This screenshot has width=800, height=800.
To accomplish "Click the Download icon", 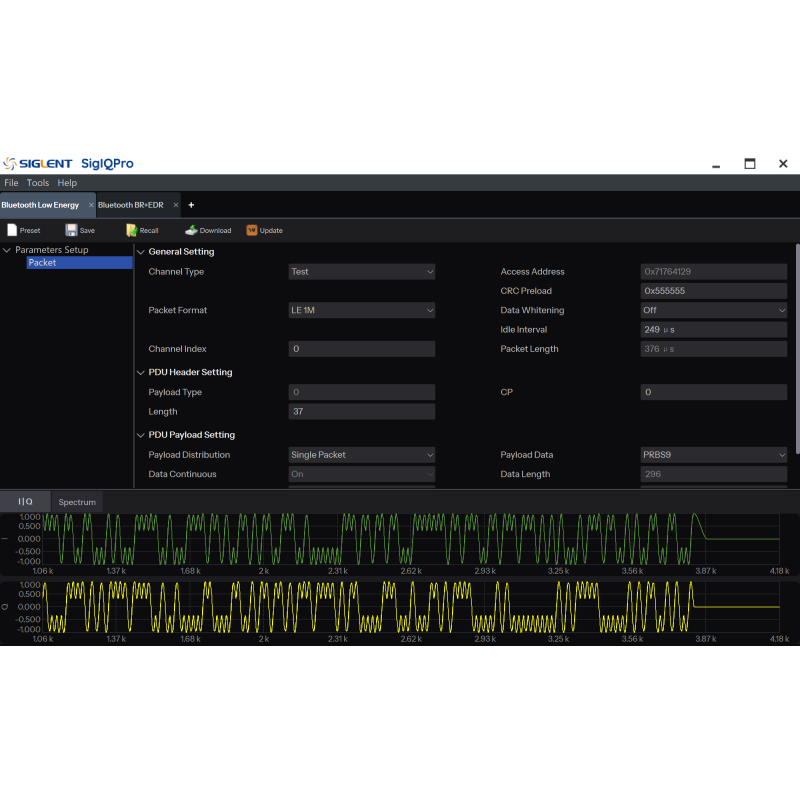I will coord(191,230).
